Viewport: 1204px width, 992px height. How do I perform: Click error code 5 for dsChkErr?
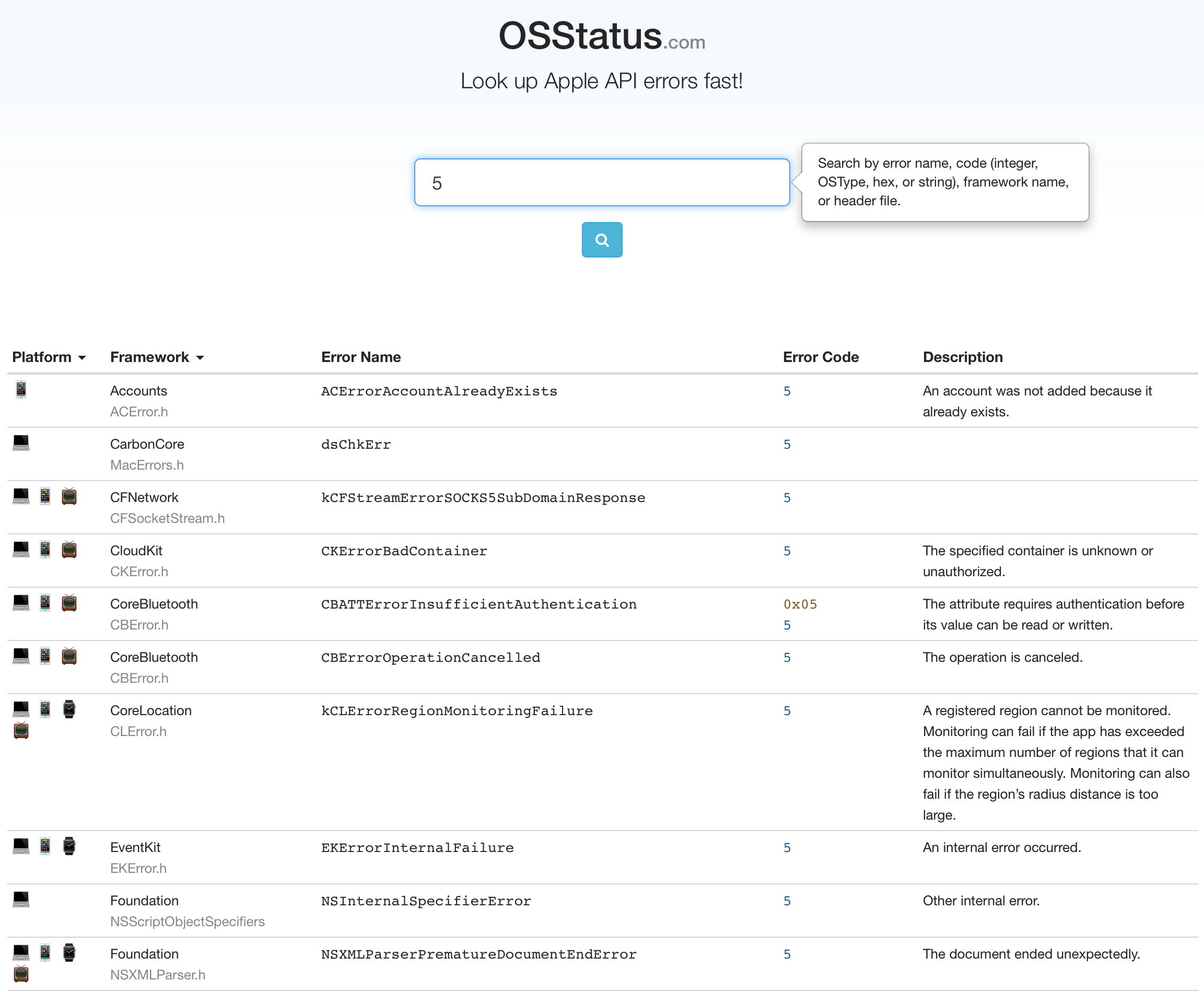point(787,444)
